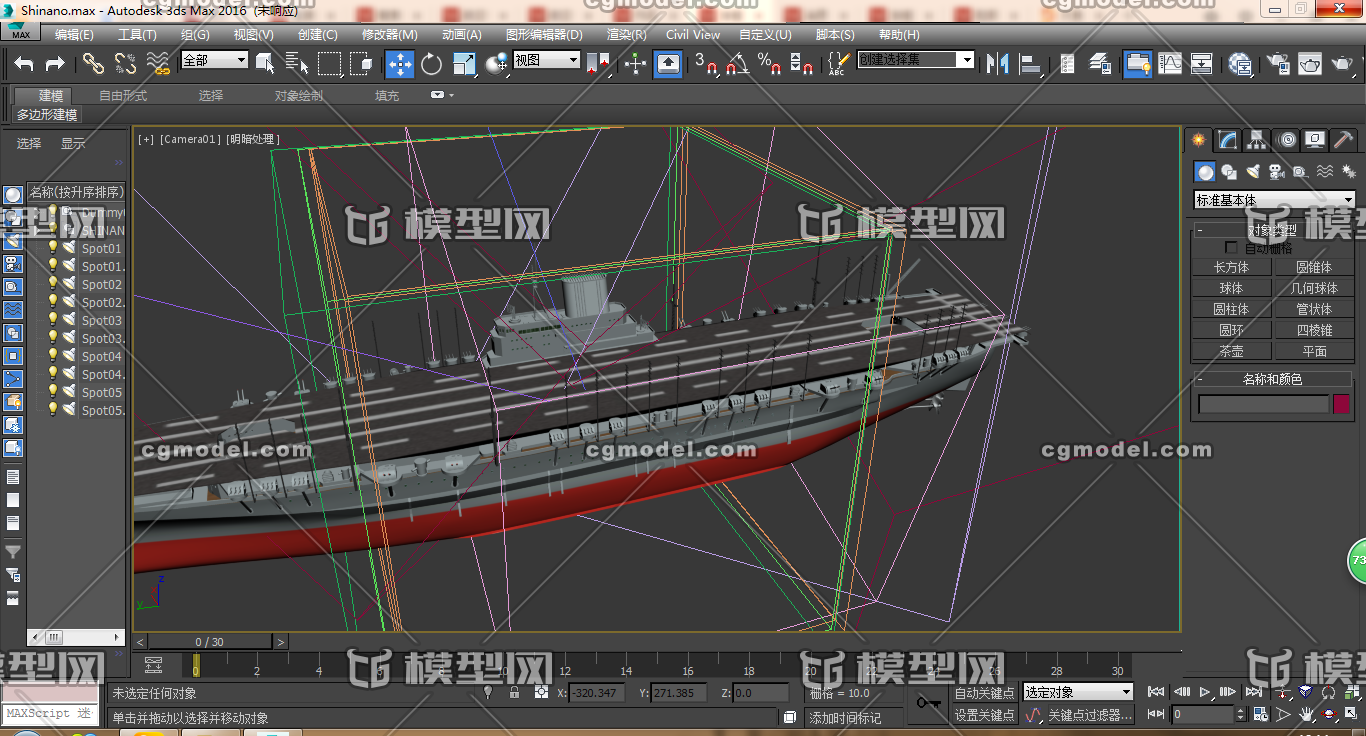
Task: Activate the Select and Rotate tool
Action: click(x=430, y=63)
